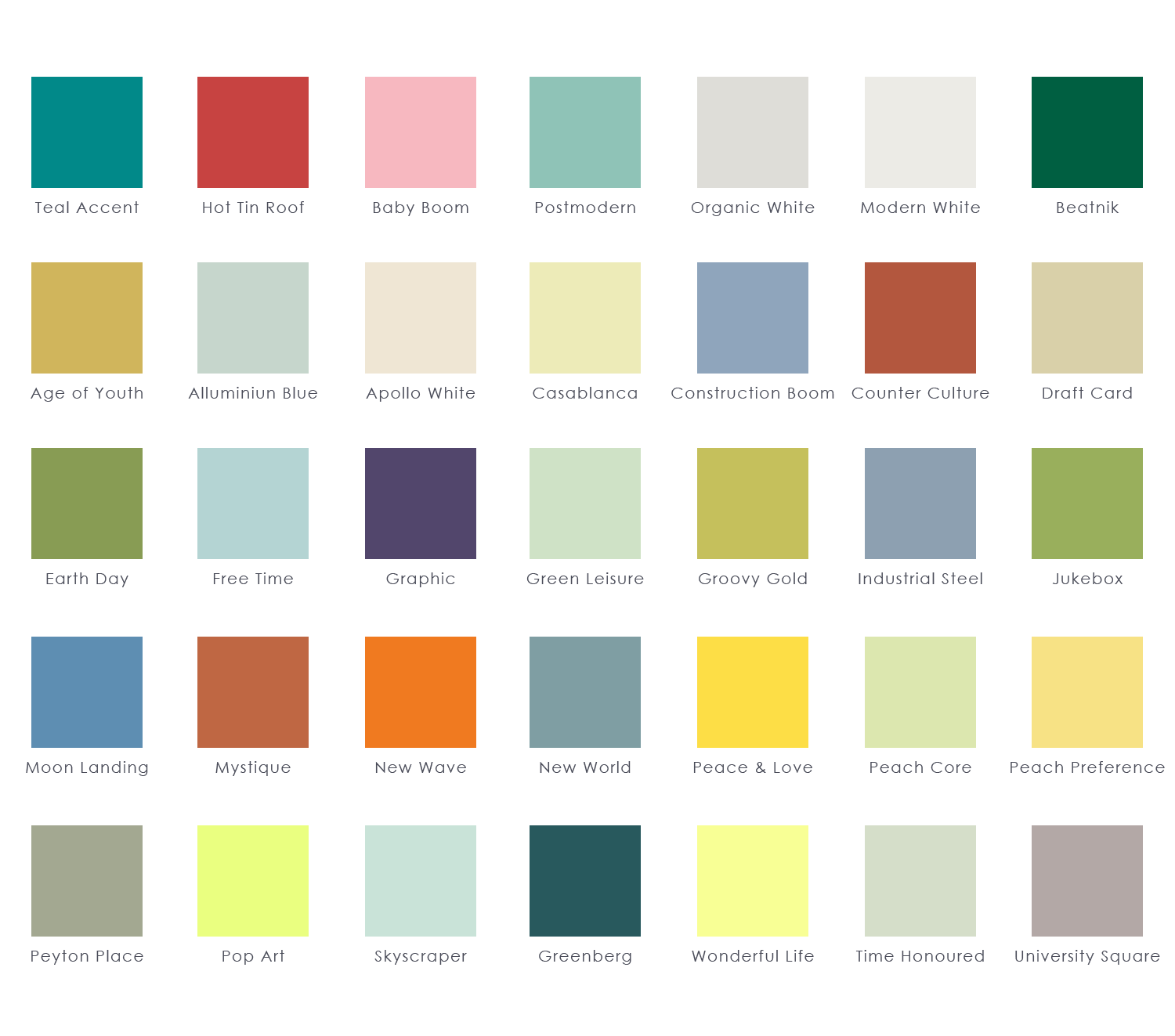Select the Jukebox green swatch
The width and height of the screenshot is (1175, 1036).
click(1087, 504)
